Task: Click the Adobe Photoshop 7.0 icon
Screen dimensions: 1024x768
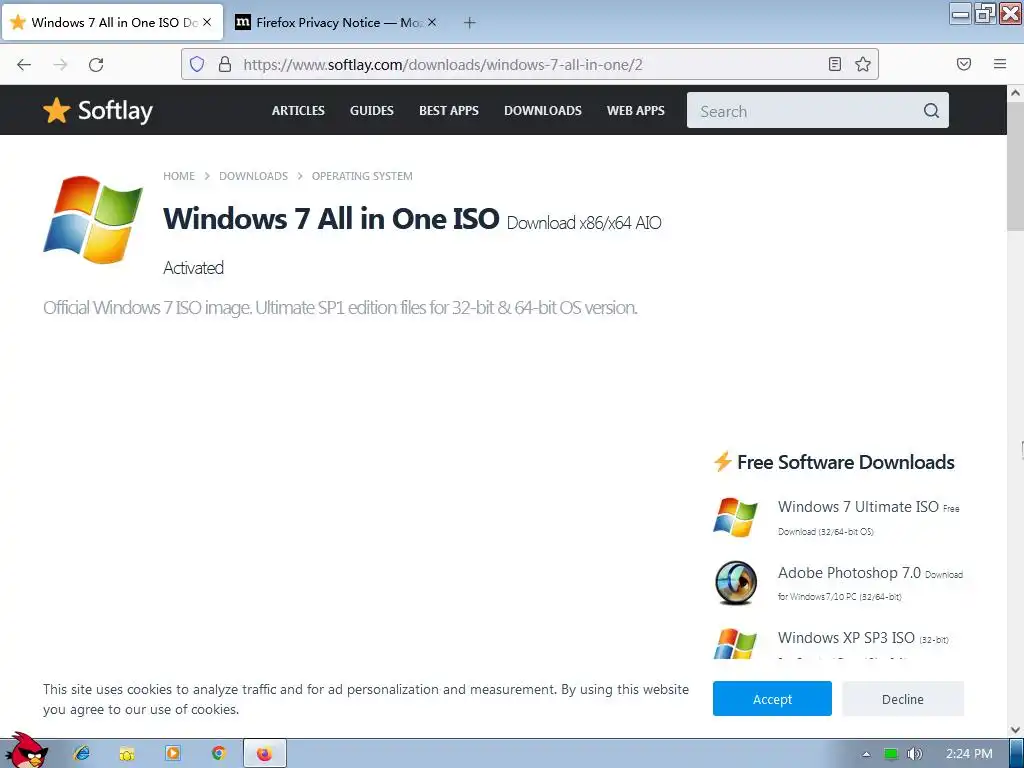Action: point(735,583)
